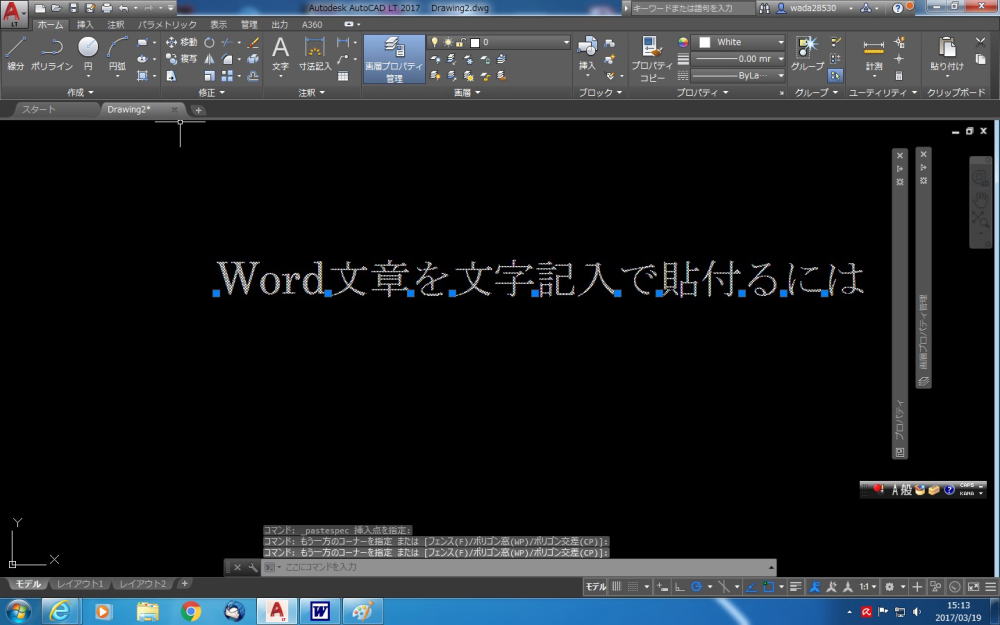This screenshot has height=625, width=1000.
Task: Toggle snap mode in the status bar
Action: [633, 587]
